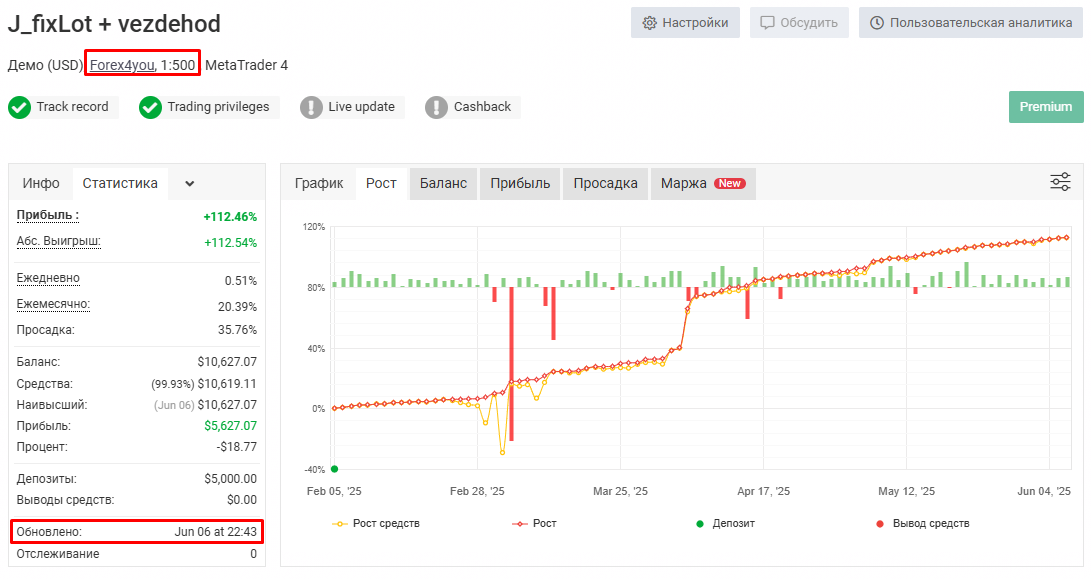Click the $10,619.11 Средства value
The height and width of the screenshot is (579, 1091).
click(x=227, y=383)
